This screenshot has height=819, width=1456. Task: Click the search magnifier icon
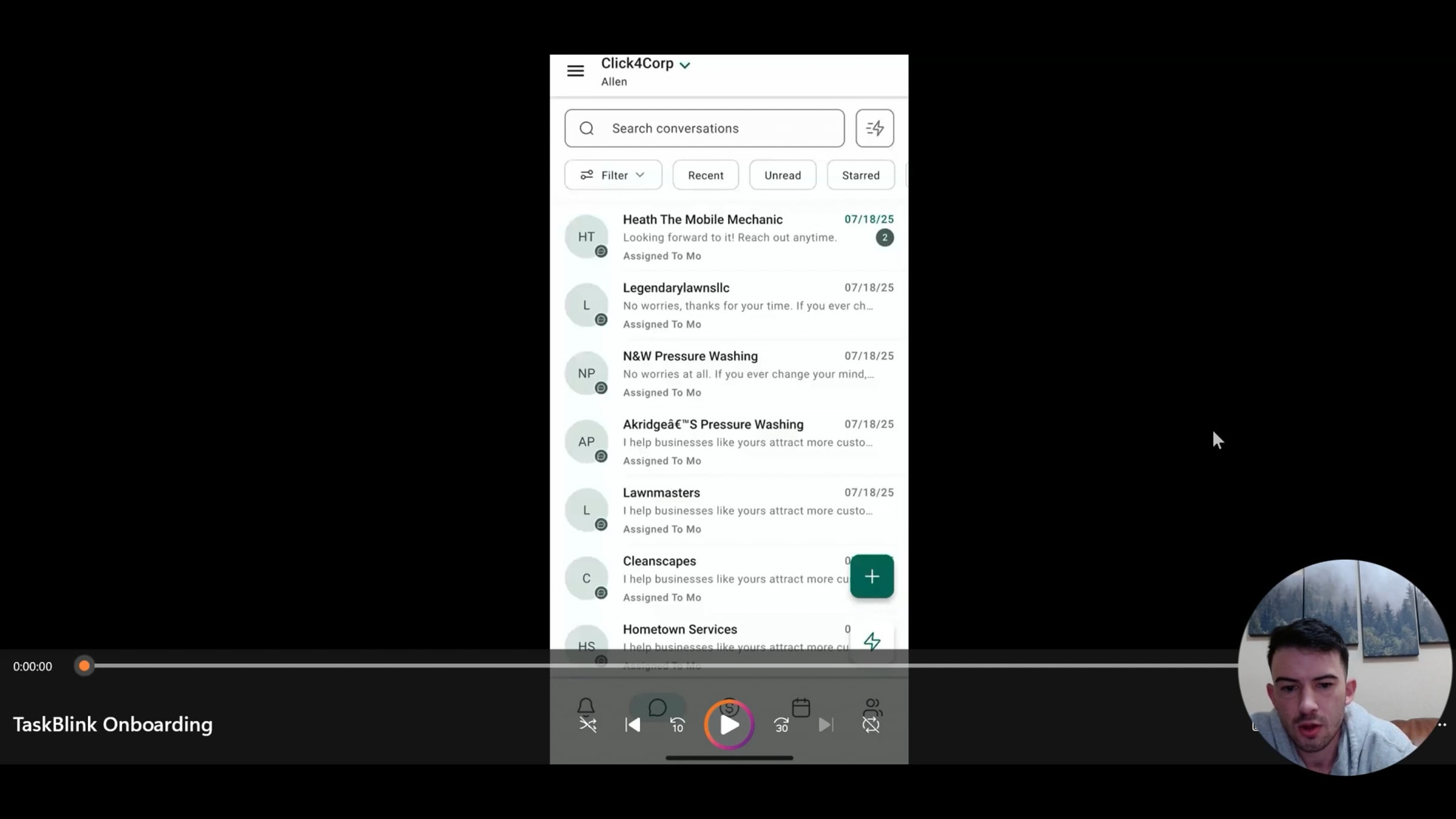coord(586,128)
